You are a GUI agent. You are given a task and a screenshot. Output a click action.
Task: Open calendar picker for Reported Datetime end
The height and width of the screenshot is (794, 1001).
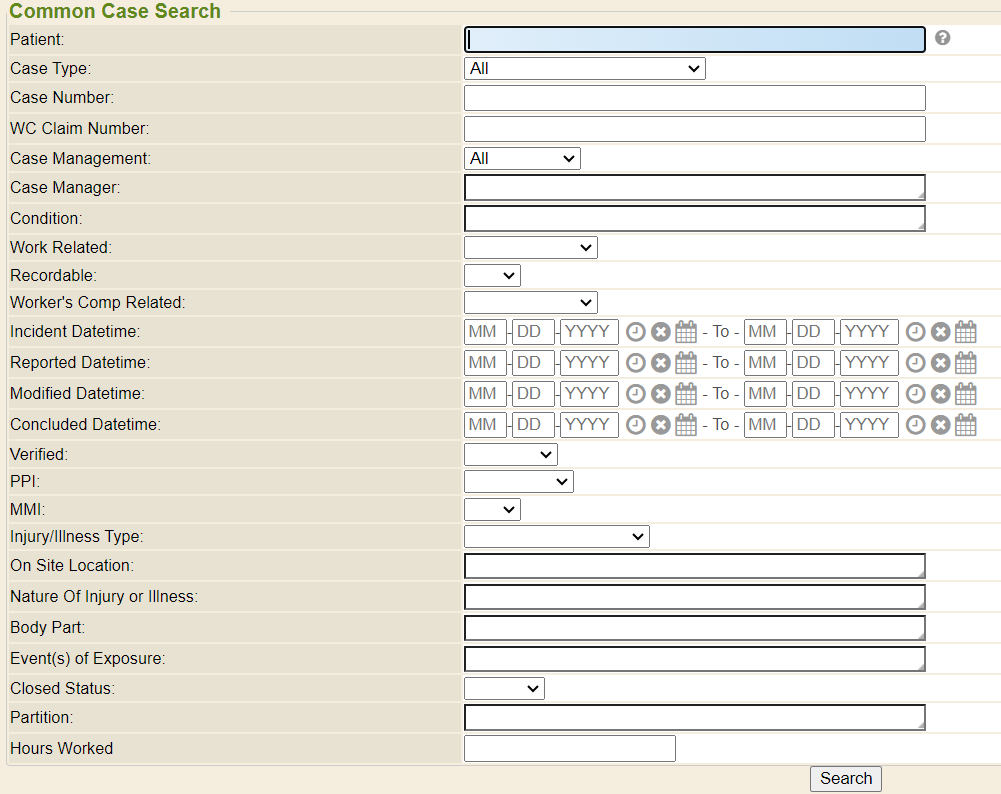point(965,363)
